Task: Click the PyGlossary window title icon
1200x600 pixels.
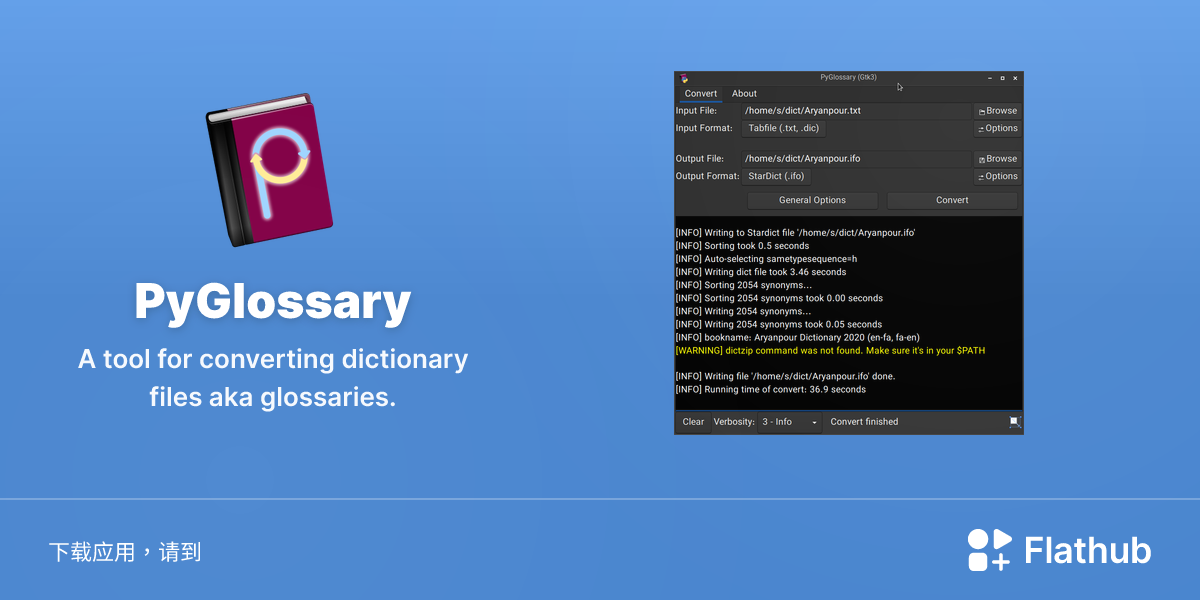Action: pyautogui.click(x=684, y=77)
